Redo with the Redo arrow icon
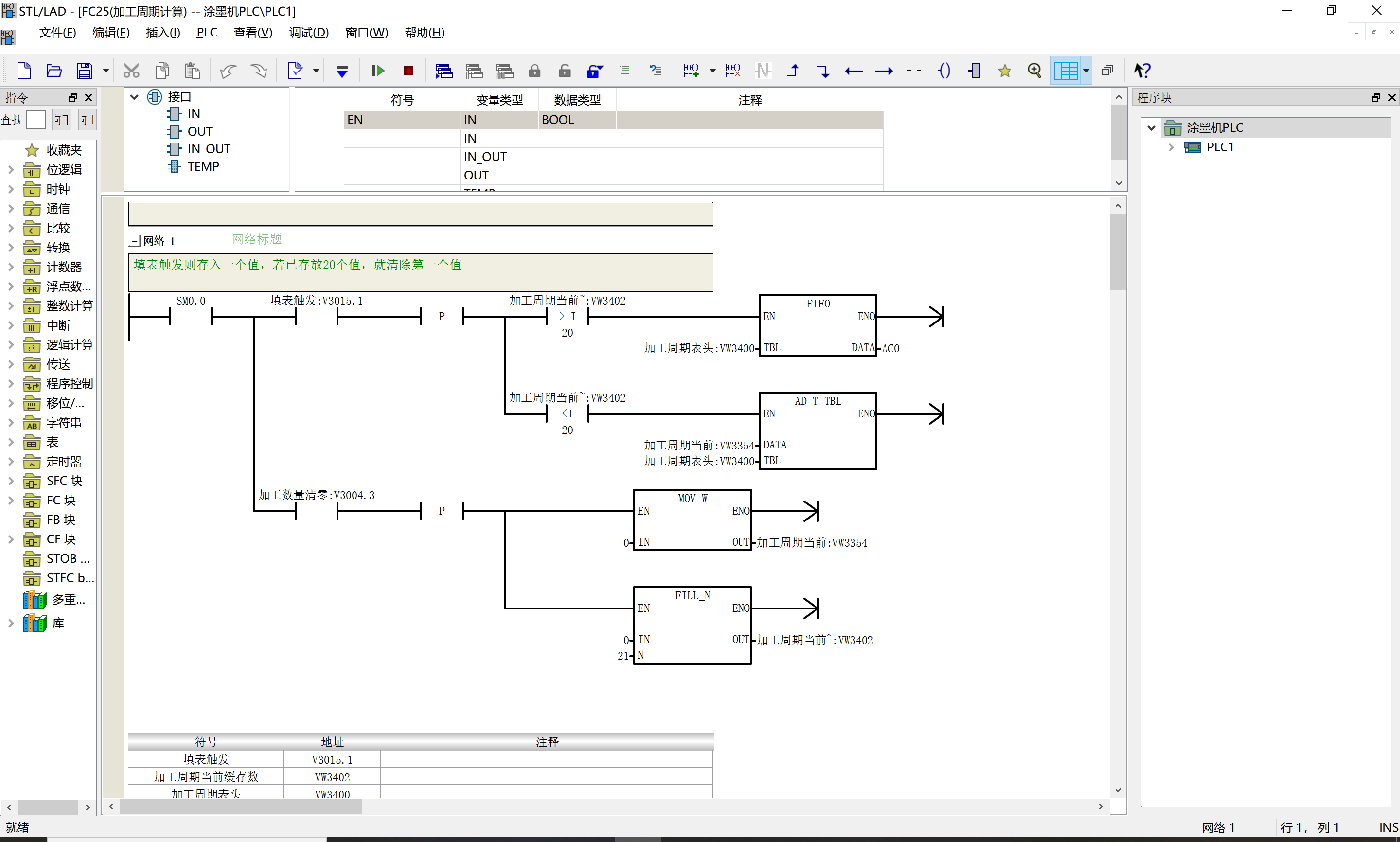 (x=259, y=71)
